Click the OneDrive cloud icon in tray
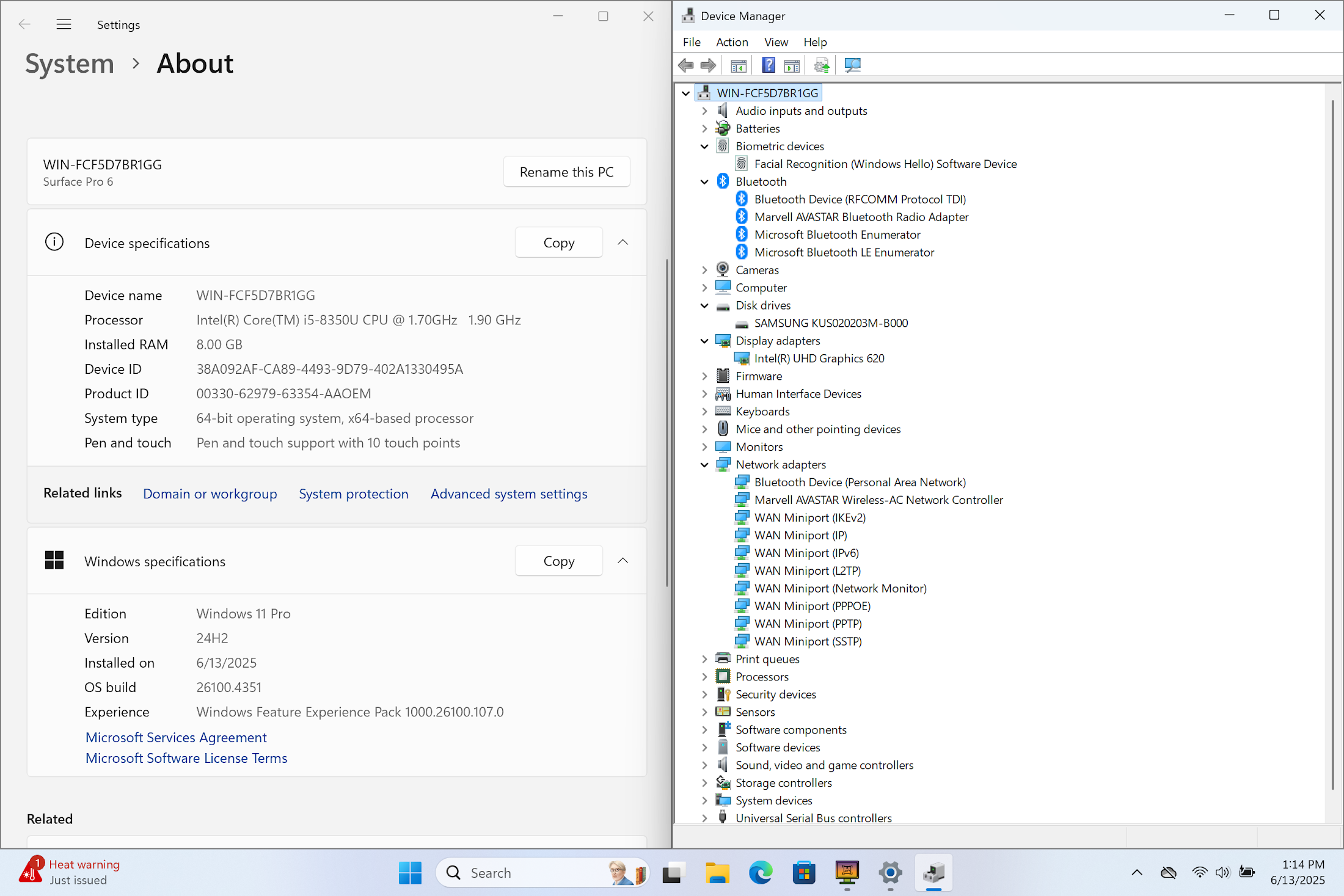Image resolution: width=1344 pixels, height=896 pixels. [x=1168, y=872]
